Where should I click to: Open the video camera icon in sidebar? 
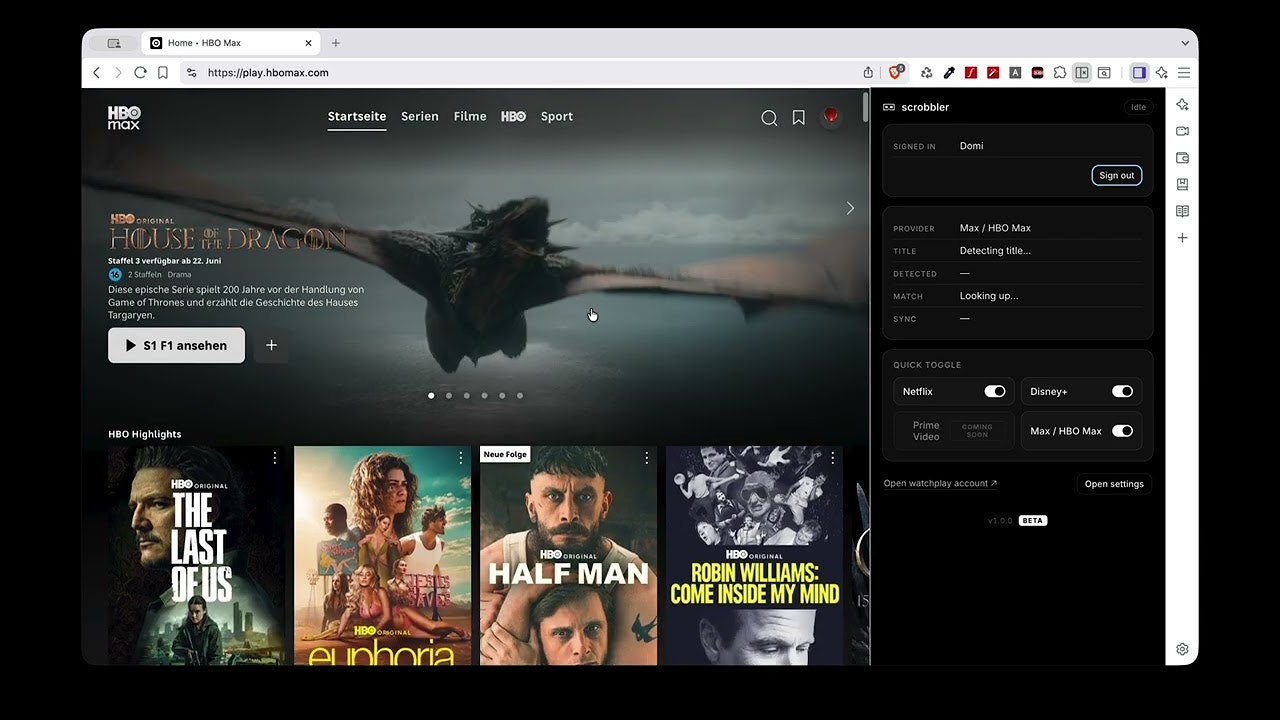click(x=1182, y=131)
